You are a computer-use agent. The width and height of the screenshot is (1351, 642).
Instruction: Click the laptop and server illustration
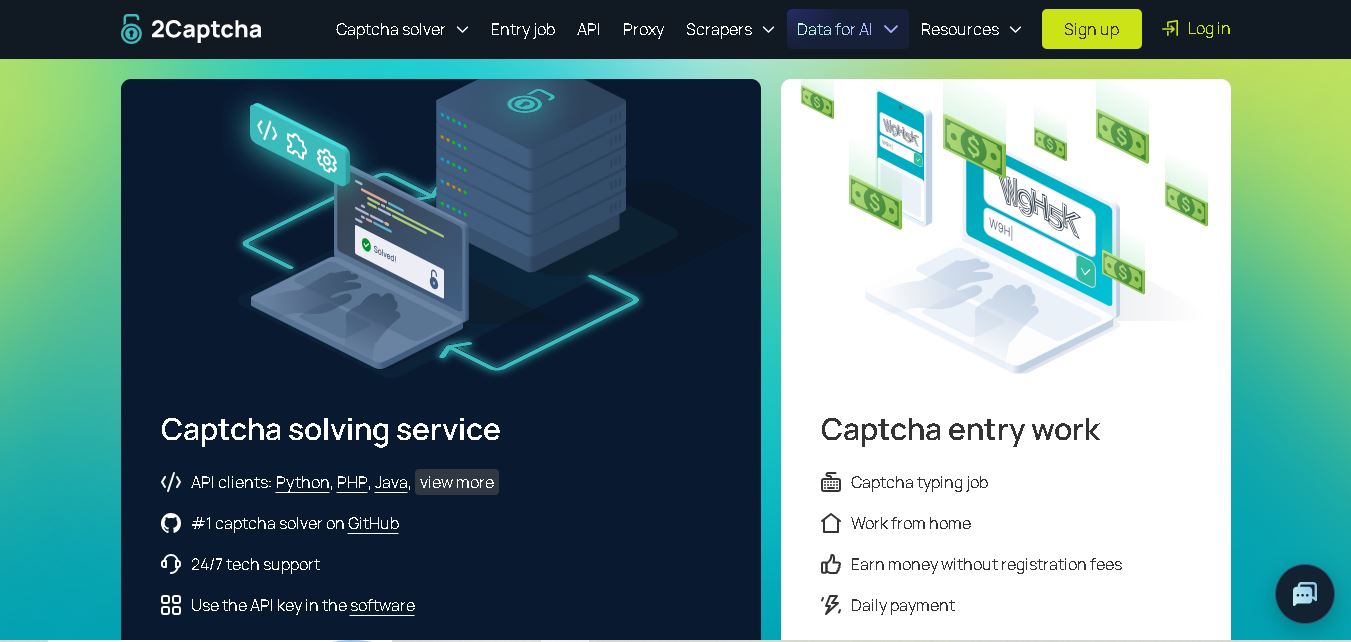tap(440, 228)
